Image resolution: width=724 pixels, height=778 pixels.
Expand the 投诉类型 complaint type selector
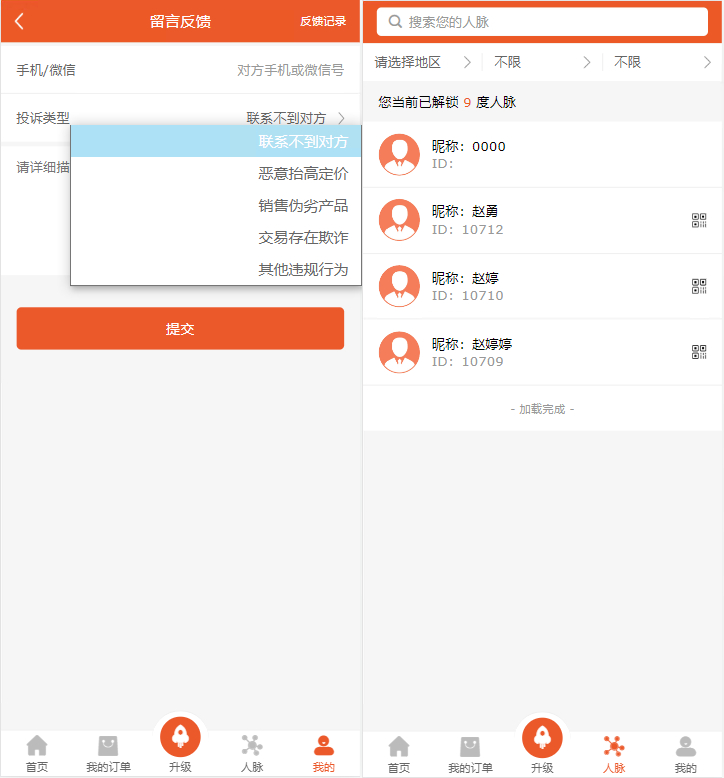[x=295, y=118]
